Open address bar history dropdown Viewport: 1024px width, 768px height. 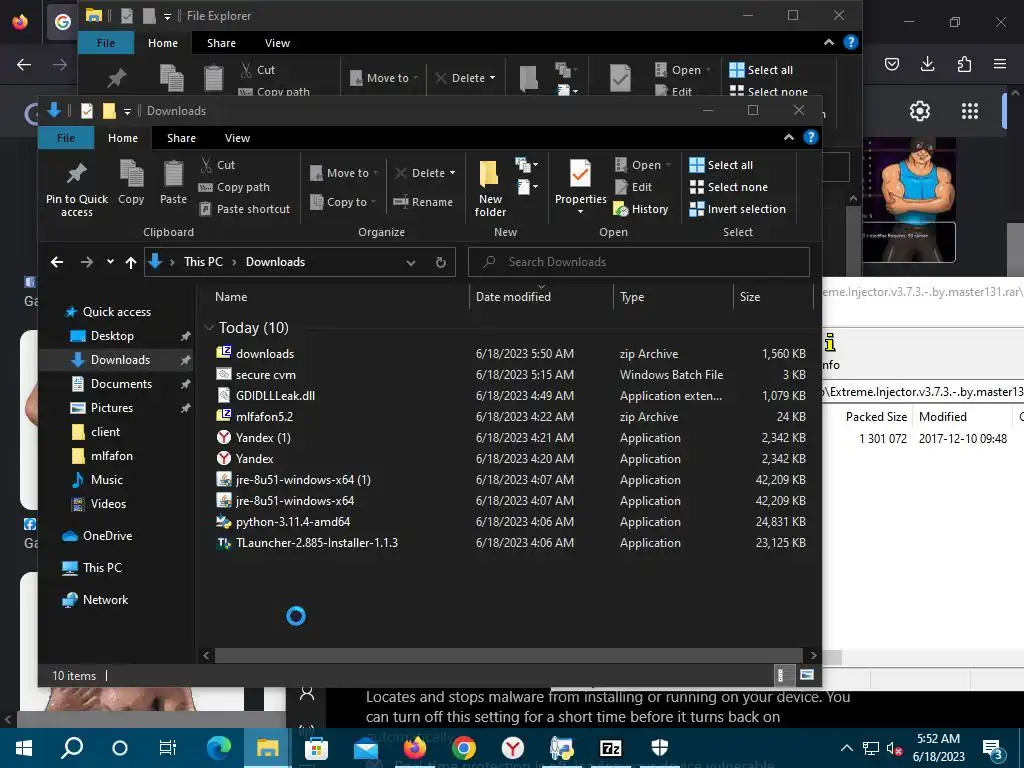(411, 263)
